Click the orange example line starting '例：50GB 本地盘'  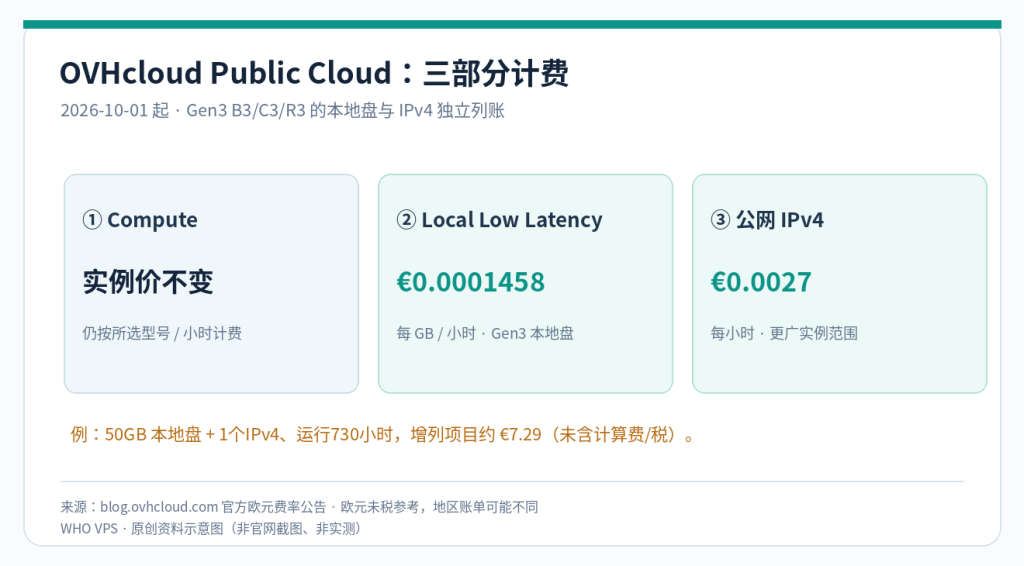[x=384, y=434]
